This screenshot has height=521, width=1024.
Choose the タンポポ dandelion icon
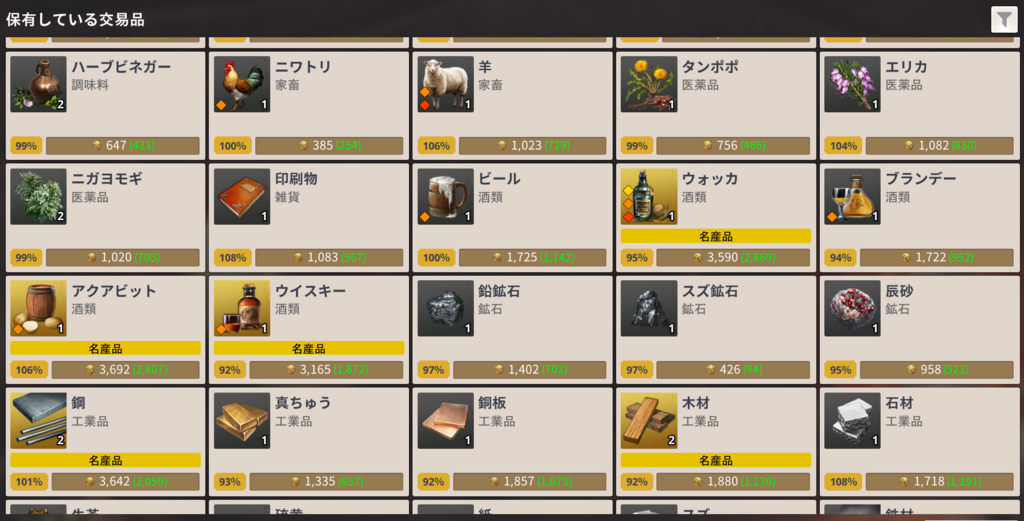[x=648, y=84]
